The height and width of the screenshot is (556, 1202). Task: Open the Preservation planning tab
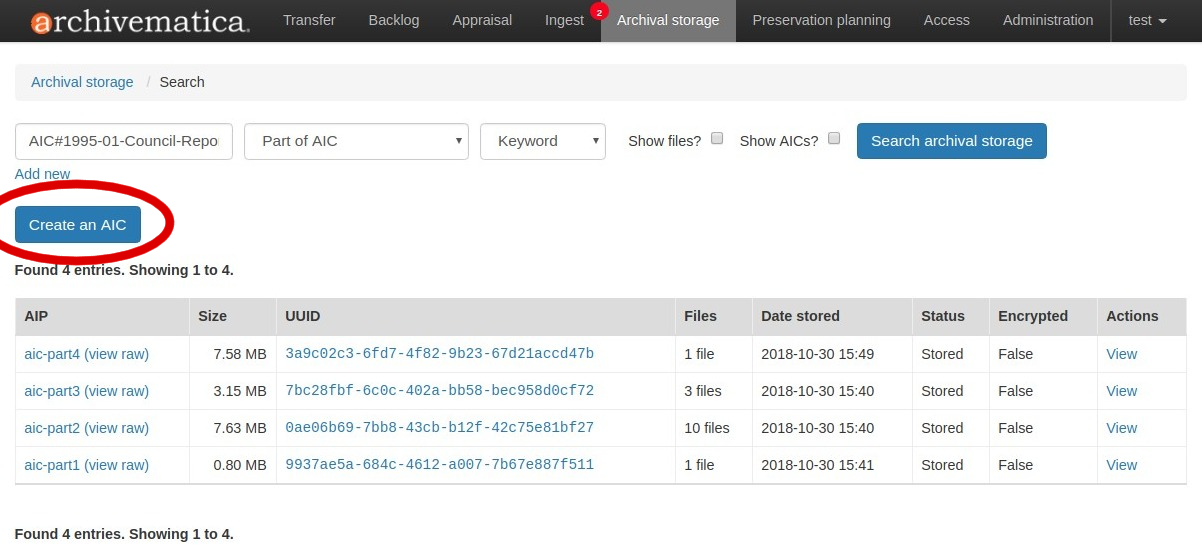tap(821, 20)
